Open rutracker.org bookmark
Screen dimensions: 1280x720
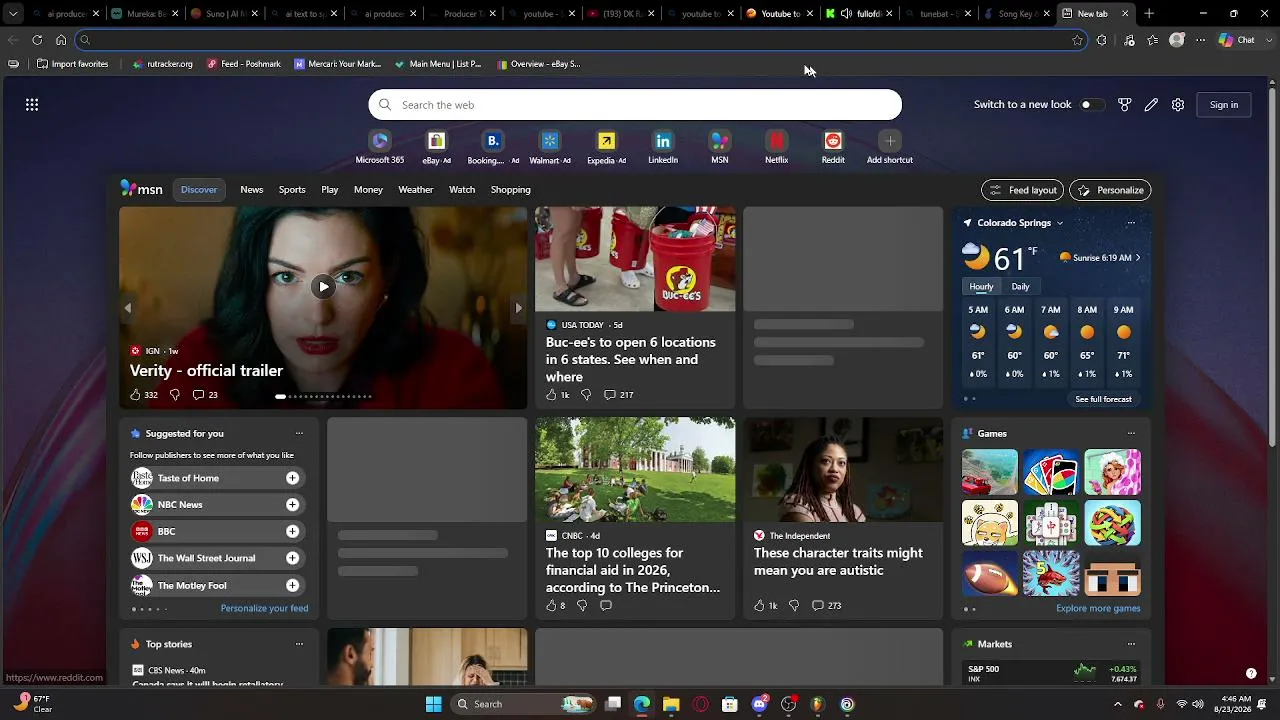pos(162,64)
